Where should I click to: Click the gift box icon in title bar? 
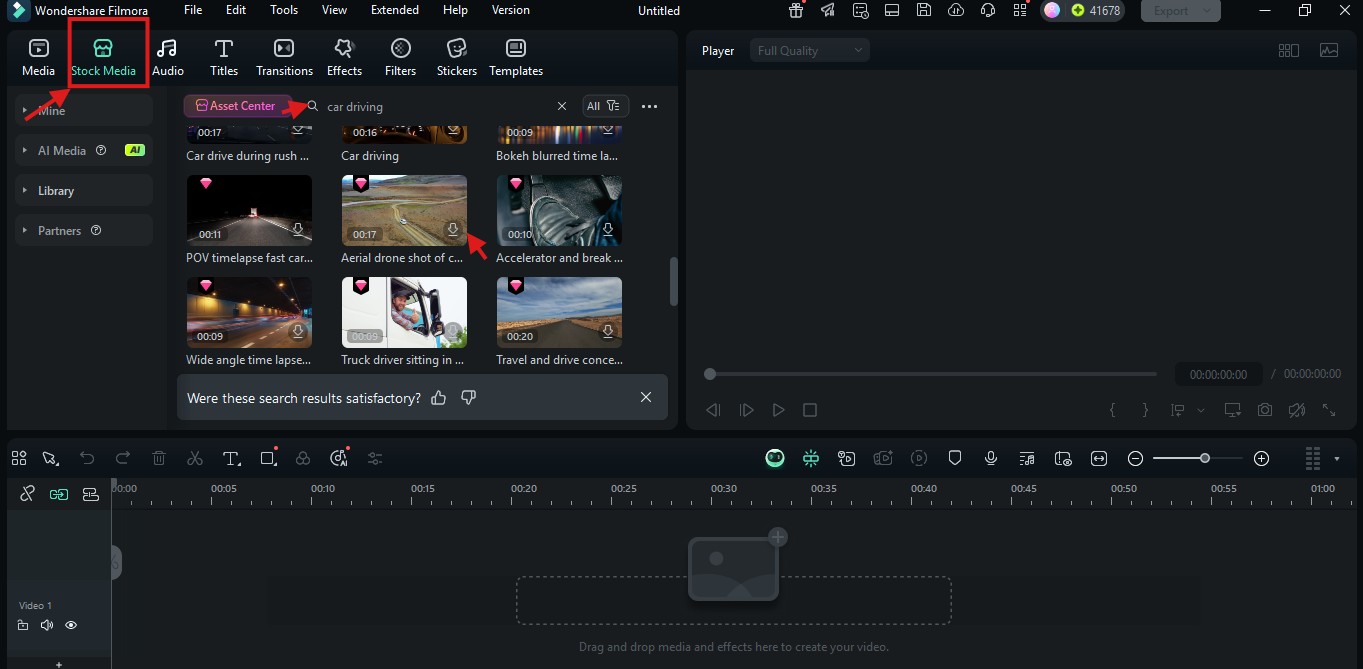pyautogui.click(x=796, y=11)
